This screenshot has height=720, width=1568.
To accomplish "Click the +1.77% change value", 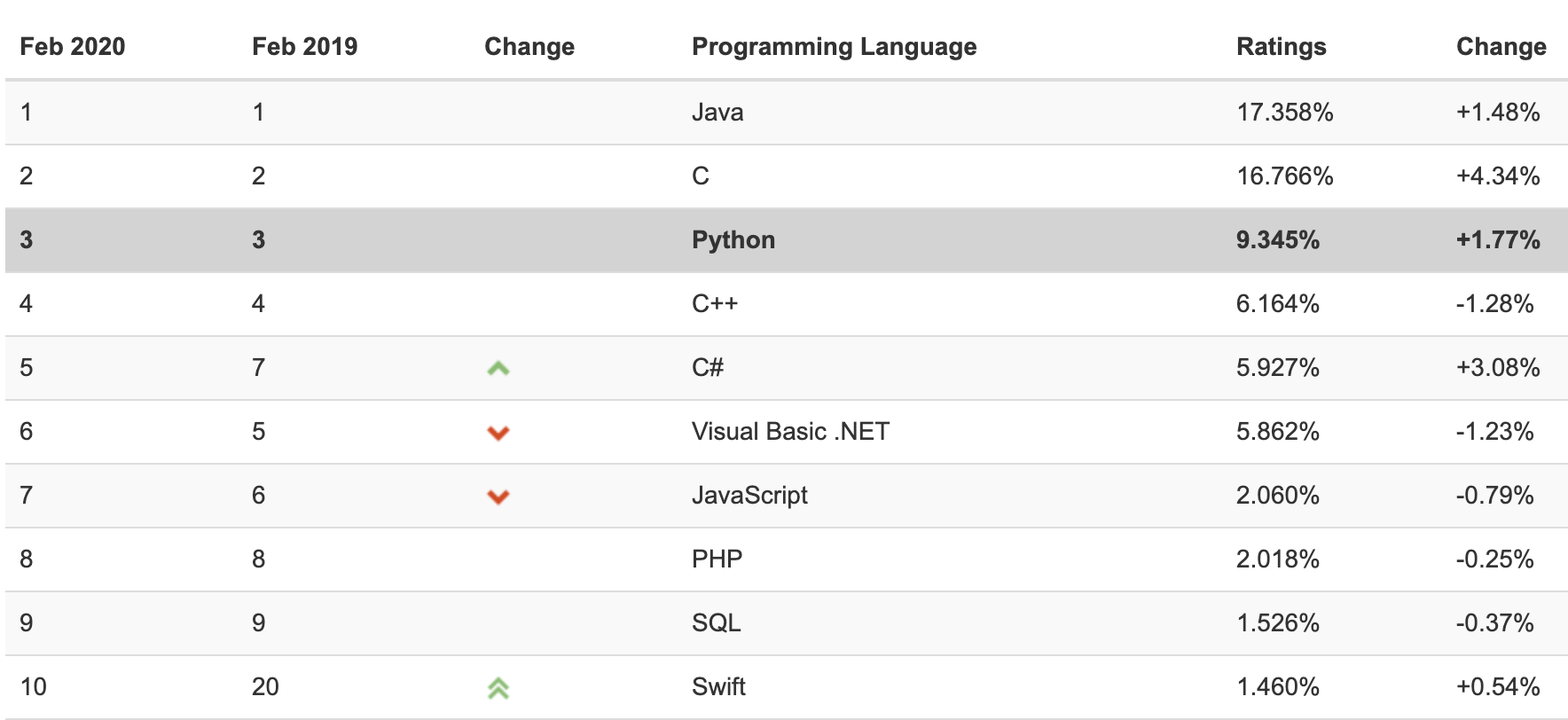I will click(1498, 240).
